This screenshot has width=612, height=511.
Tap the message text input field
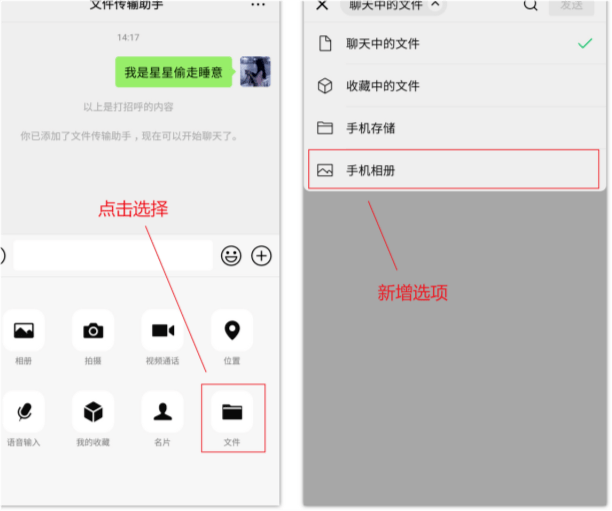113,256
